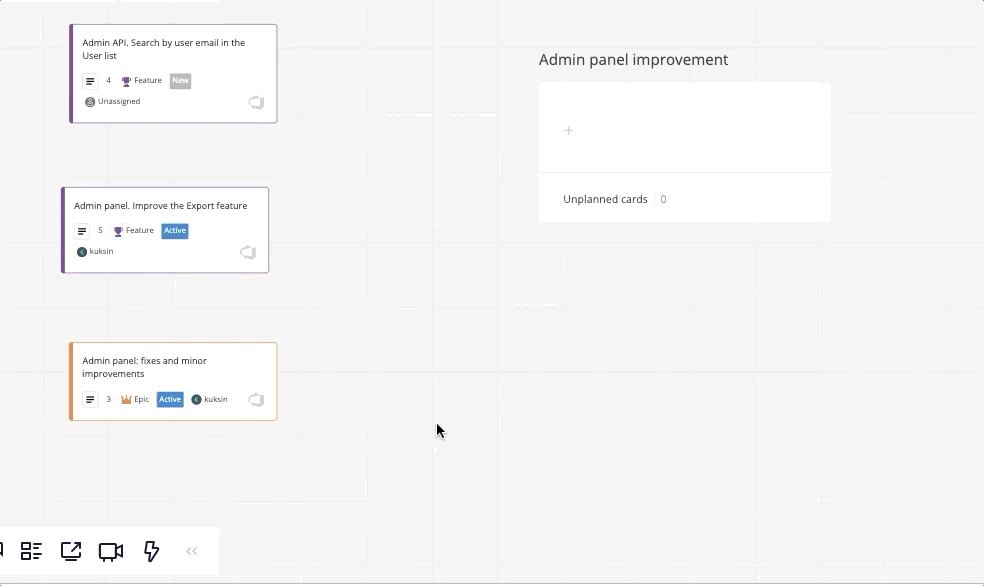Toggle description icon on fixes and minor improvements card
The image size is (984, 586).
pos(90,400)
